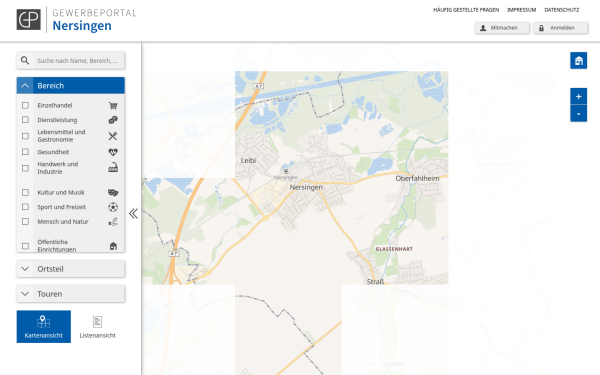The width and height of the screenshot is (600, 375).
Task: Click the Oberfahlheim label on the map
Action: (417, 178)
